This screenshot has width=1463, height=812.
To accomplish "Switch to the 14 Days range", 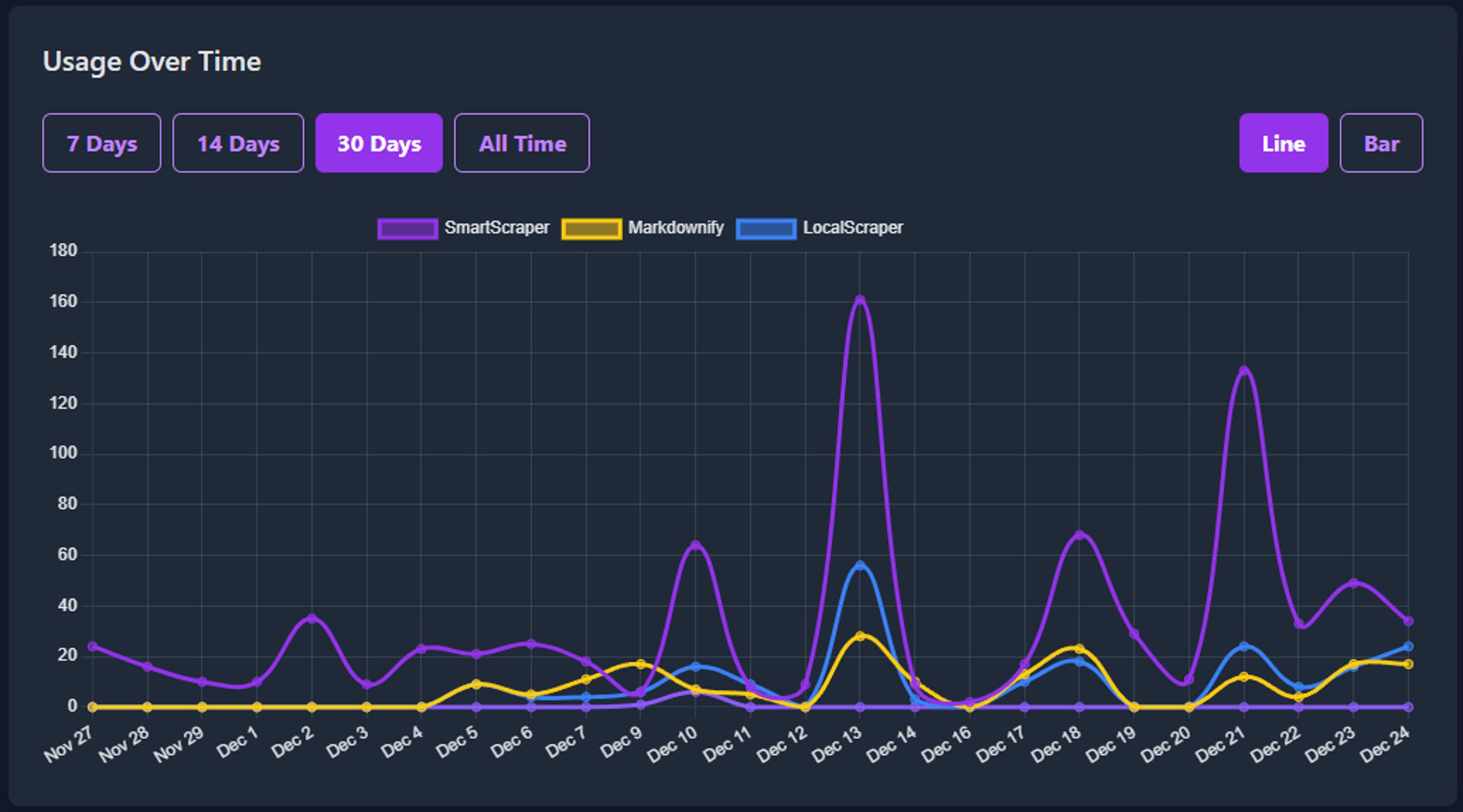I will pyautogui.click(x=238, y=143).
